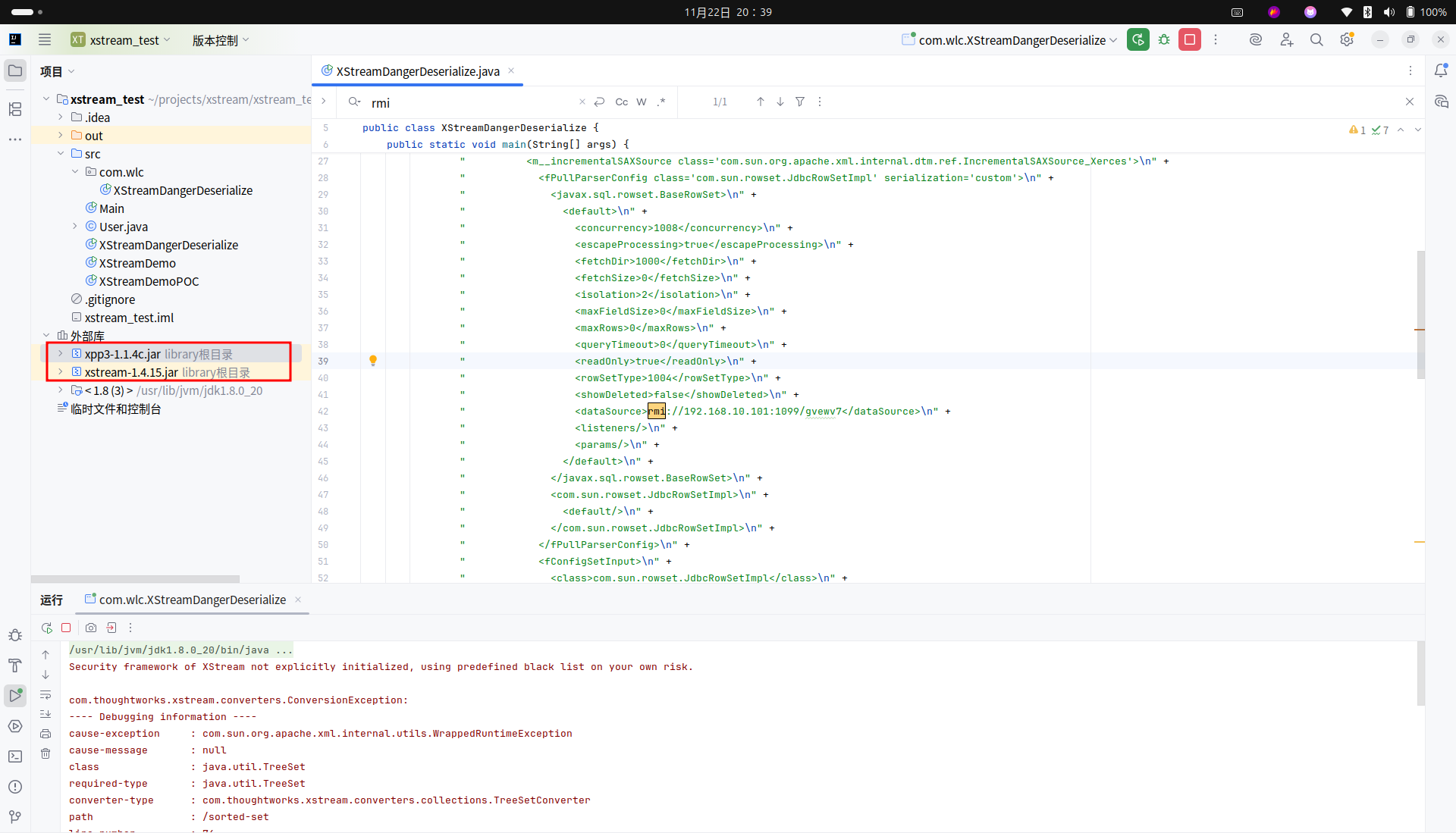Click the red Stop run button

(x=1189, y=40)
